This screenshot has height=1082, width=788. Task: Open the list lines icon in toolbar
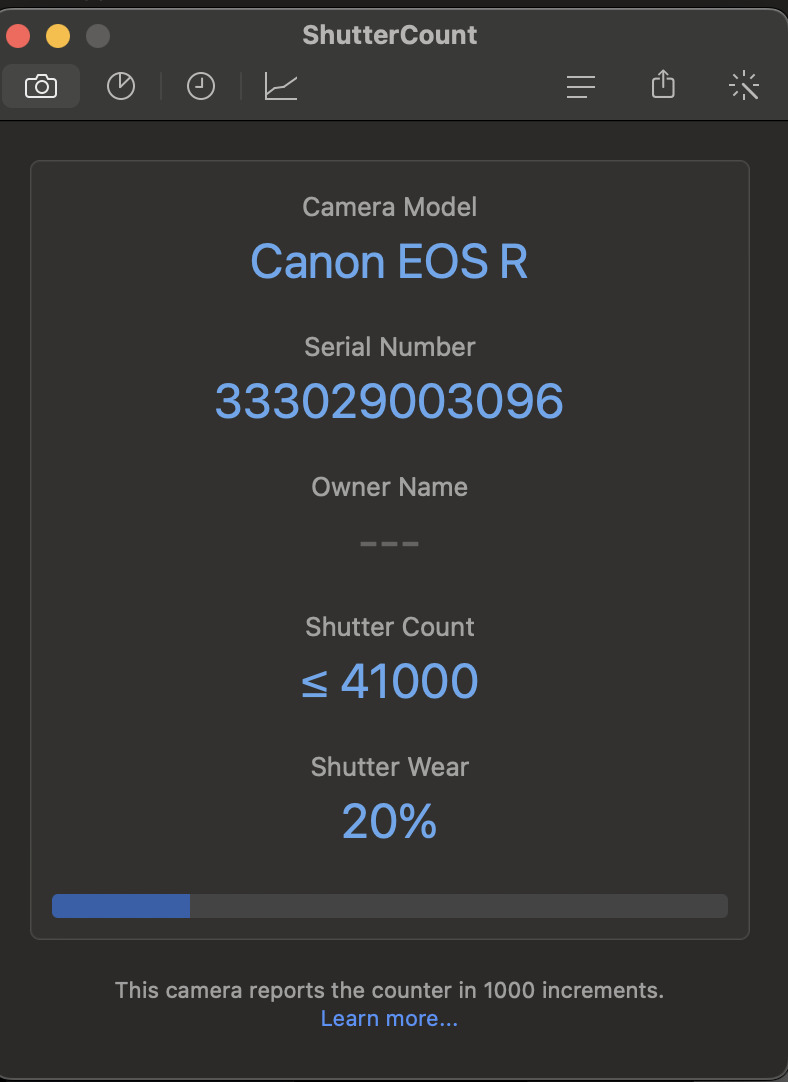pyautogui.click(x=581, y=87)
